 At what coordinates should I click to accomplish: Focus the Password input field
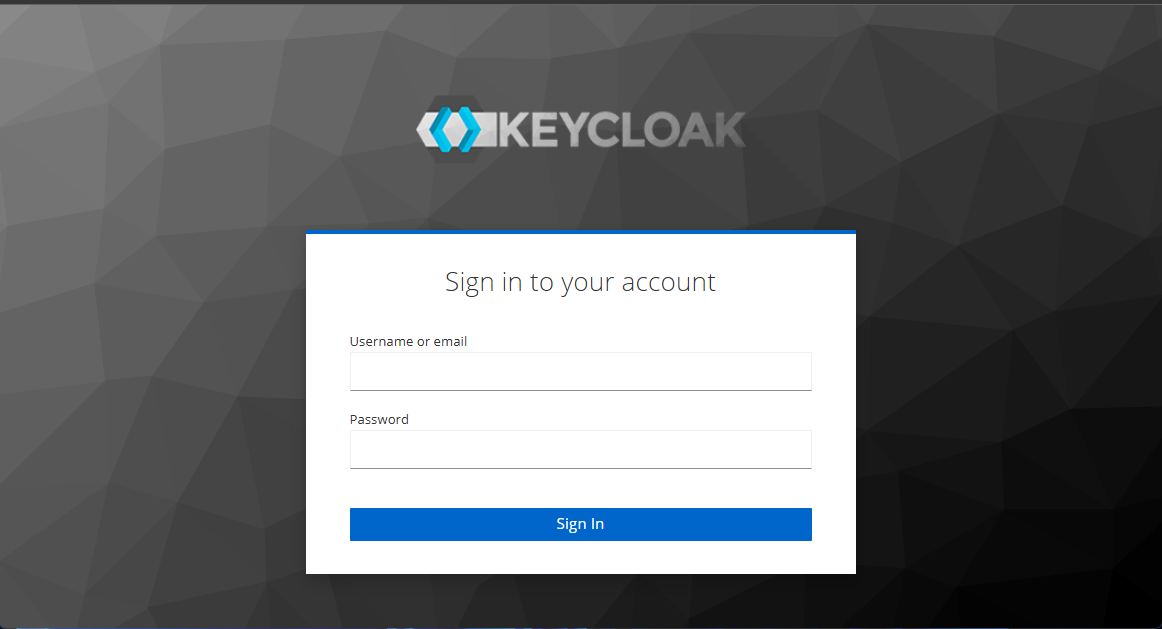[580, 449]
